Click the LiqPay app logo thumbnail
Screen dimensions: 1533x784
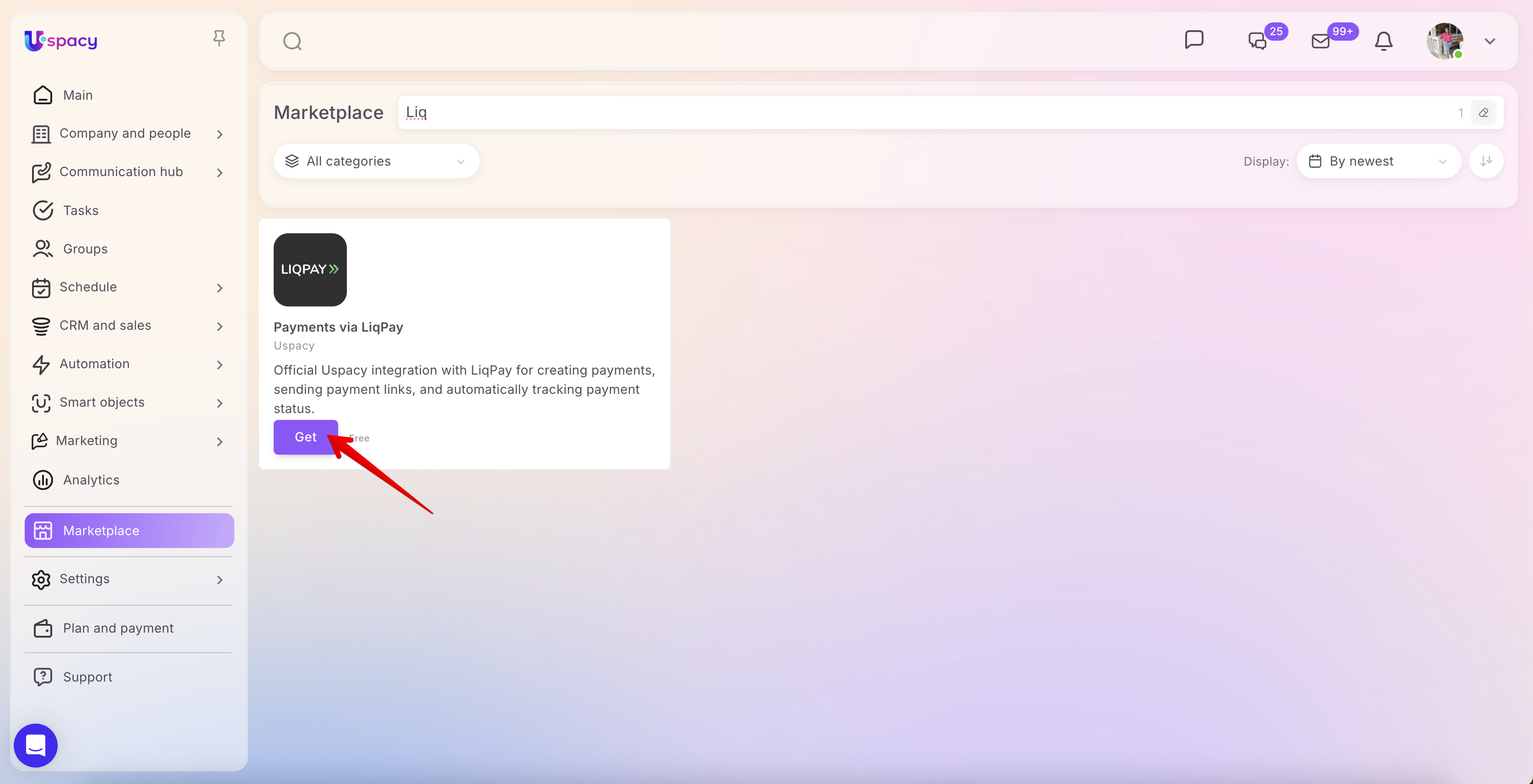310,269
